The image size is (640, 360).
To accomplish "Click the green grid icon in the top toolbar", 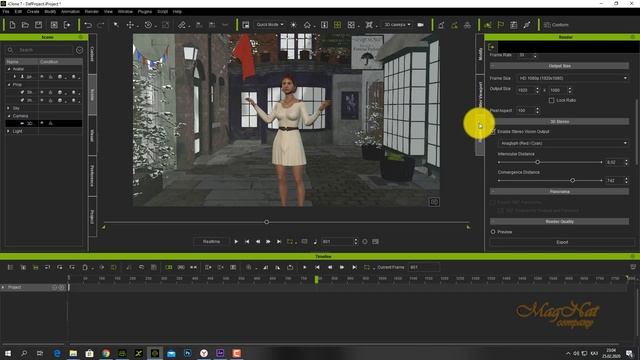I will [x=338, y=25].
